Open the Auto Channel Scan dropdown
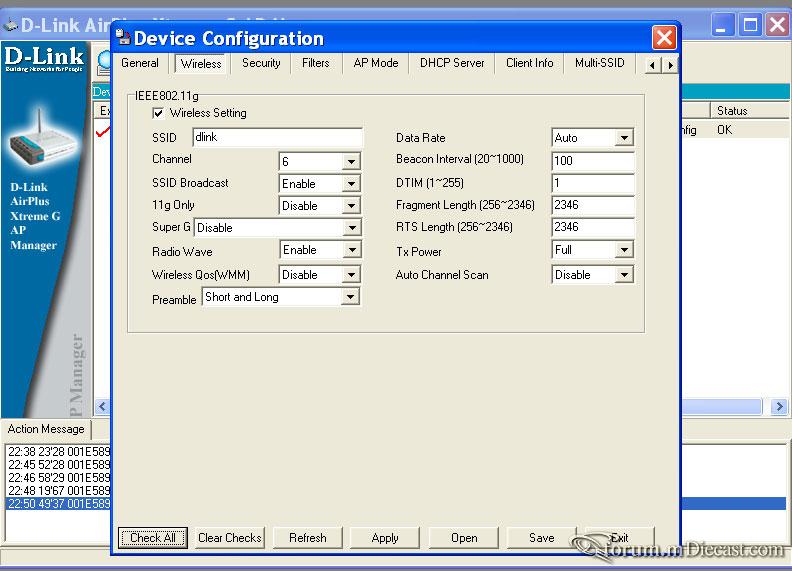The height and width of the screenshot is (571, 792). click(x=624, y=275)
